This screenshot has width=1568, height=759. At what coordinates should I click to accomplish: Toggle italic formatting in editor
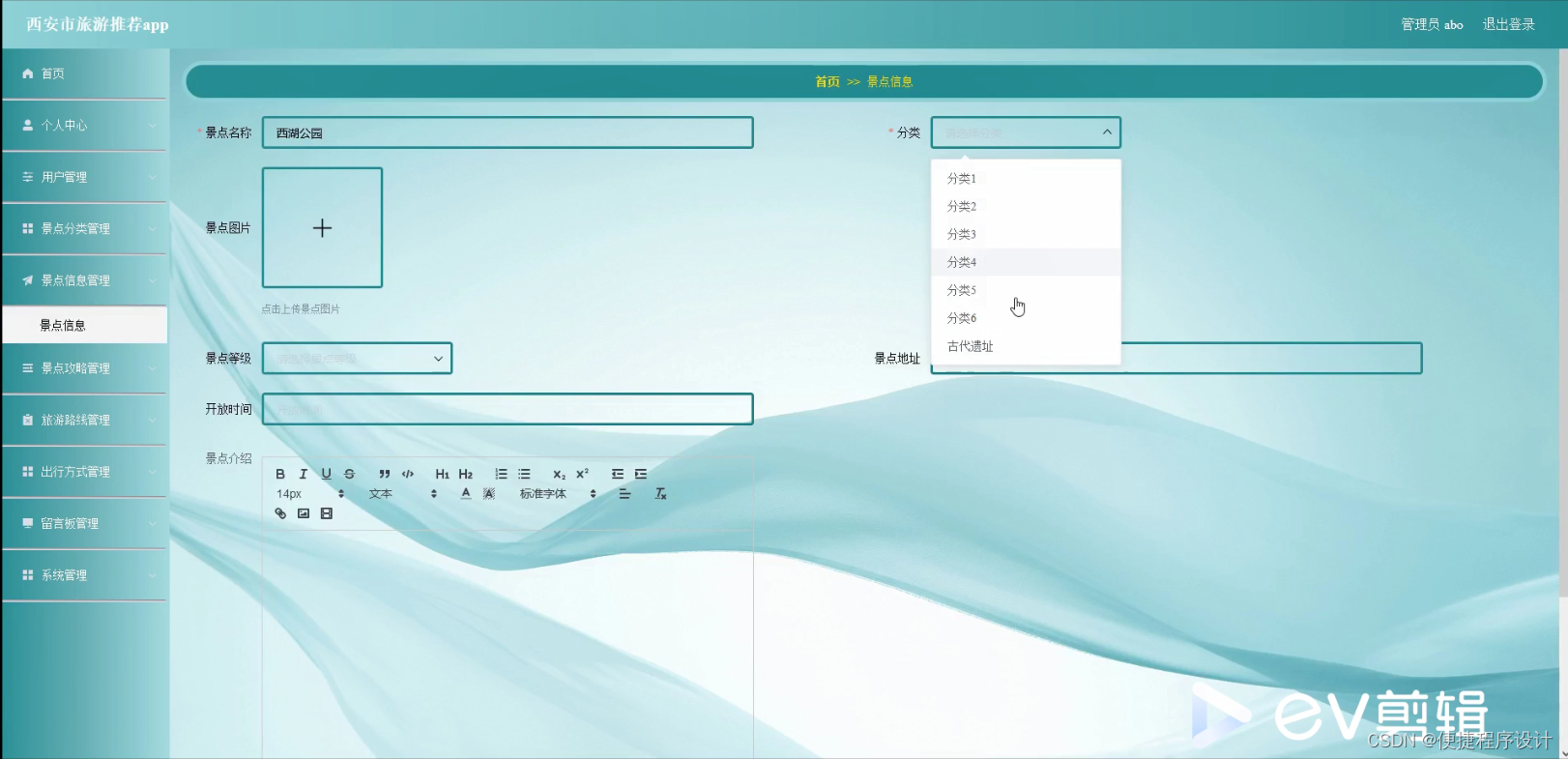[304, 474]
